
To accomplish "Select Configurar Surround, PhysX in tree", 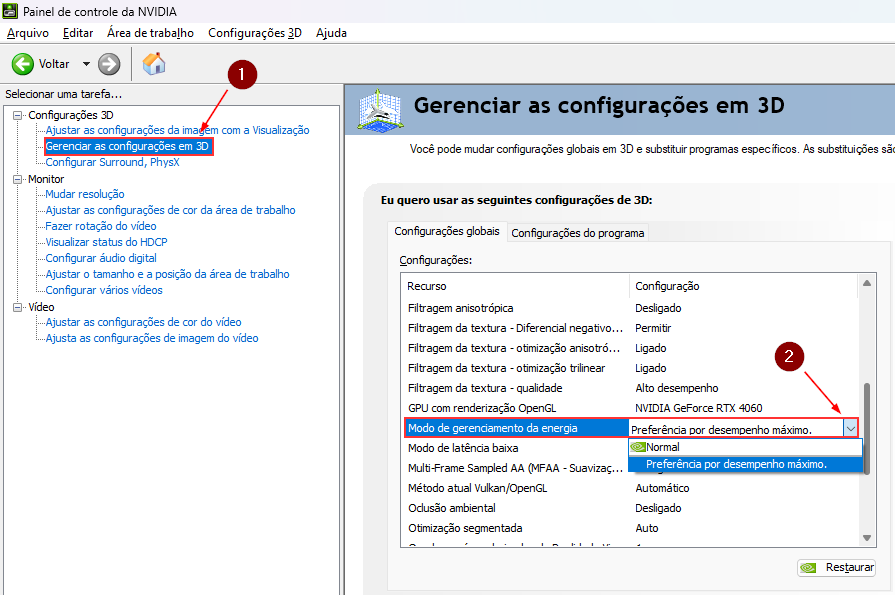I will [x=112, y=162].
